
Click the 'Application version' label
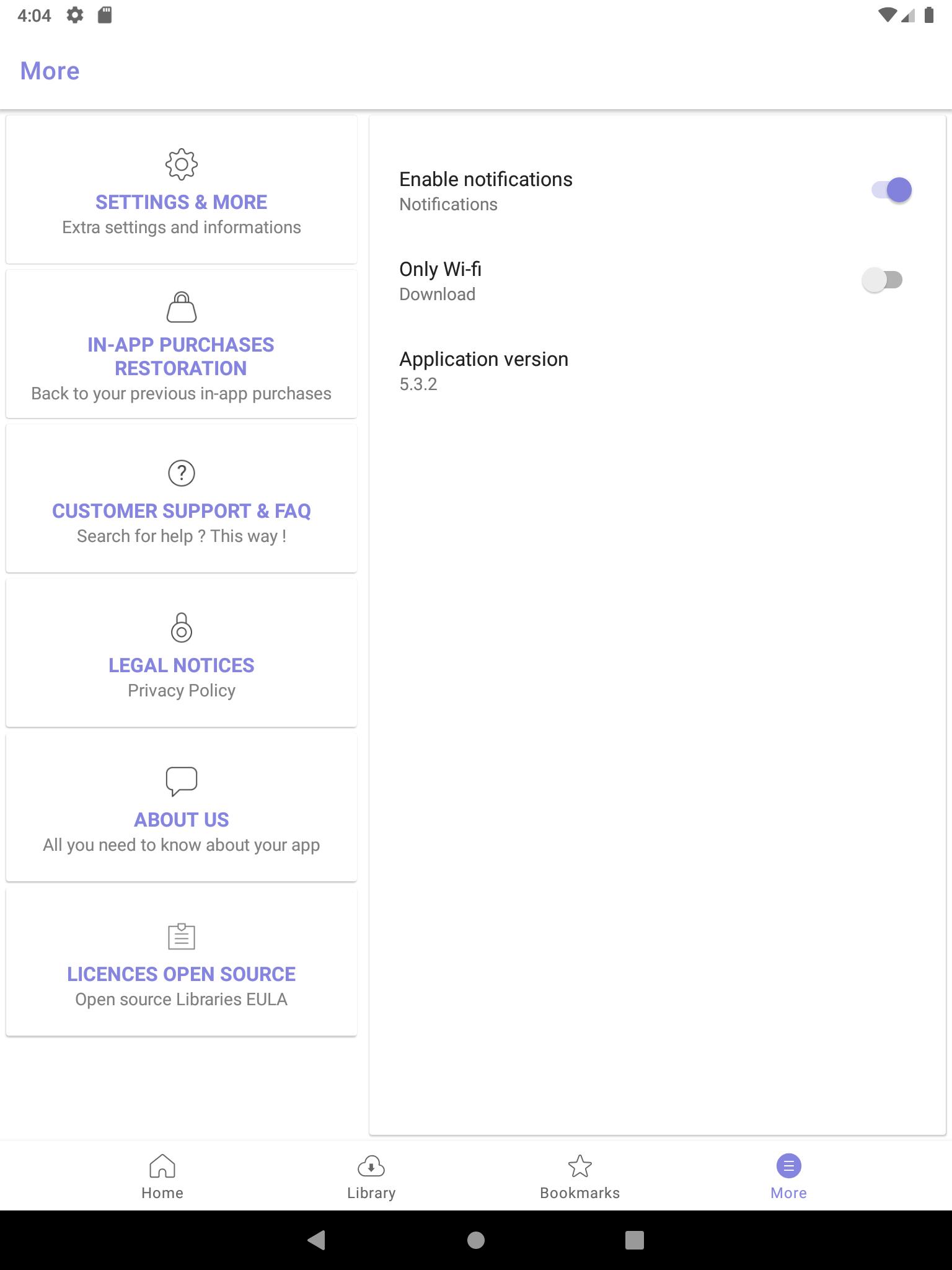tap(484, 359)
